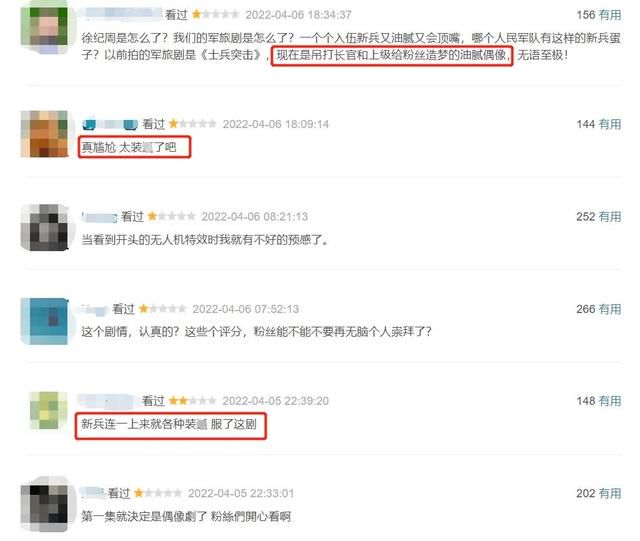The width and height of the screenshot is (640, 541).
Task: Click the star rating beside 2022-04-06 07:52:13
Action: pos(162,309)
